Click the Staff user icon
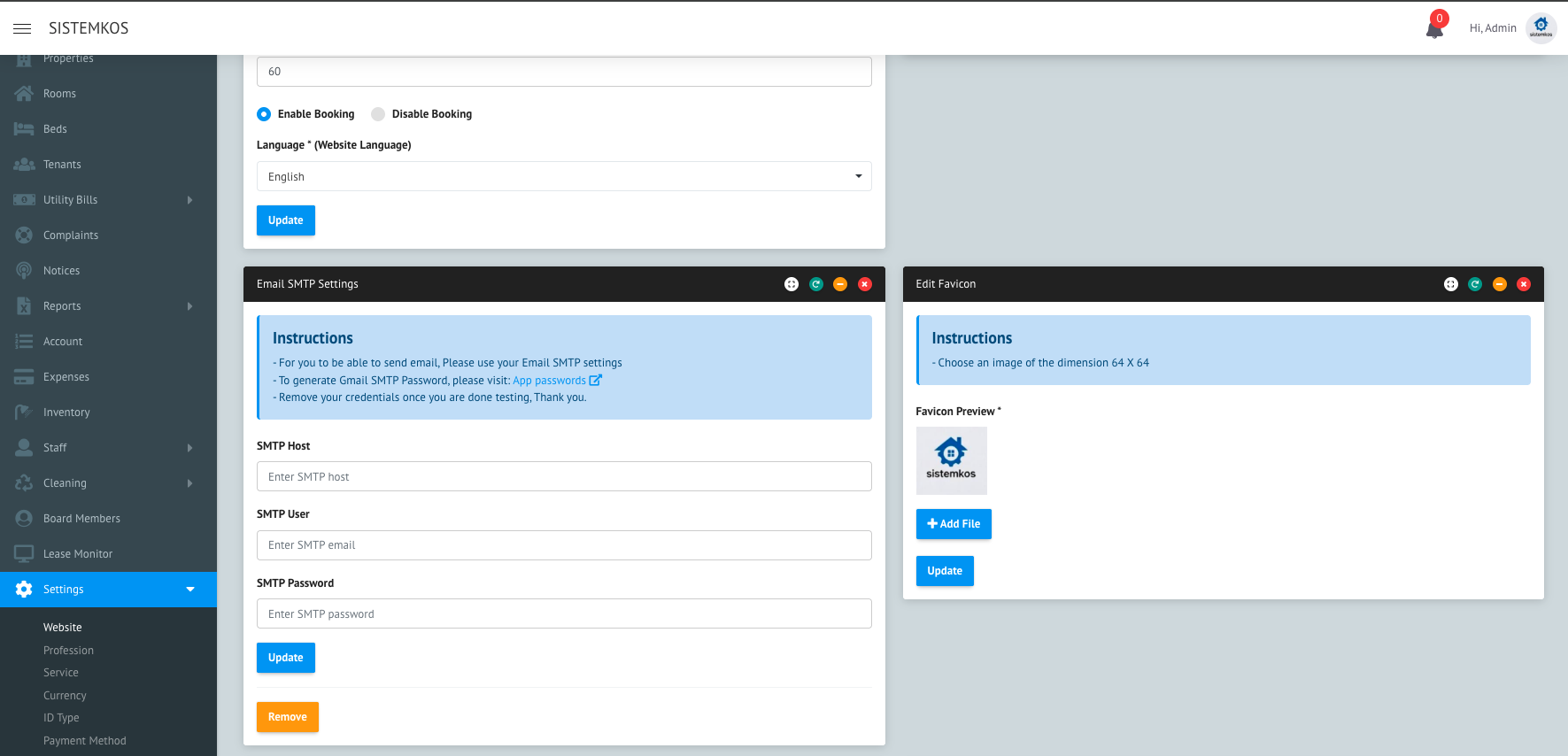The width and height of the screenshot is (1568, 756). point(24,447)
